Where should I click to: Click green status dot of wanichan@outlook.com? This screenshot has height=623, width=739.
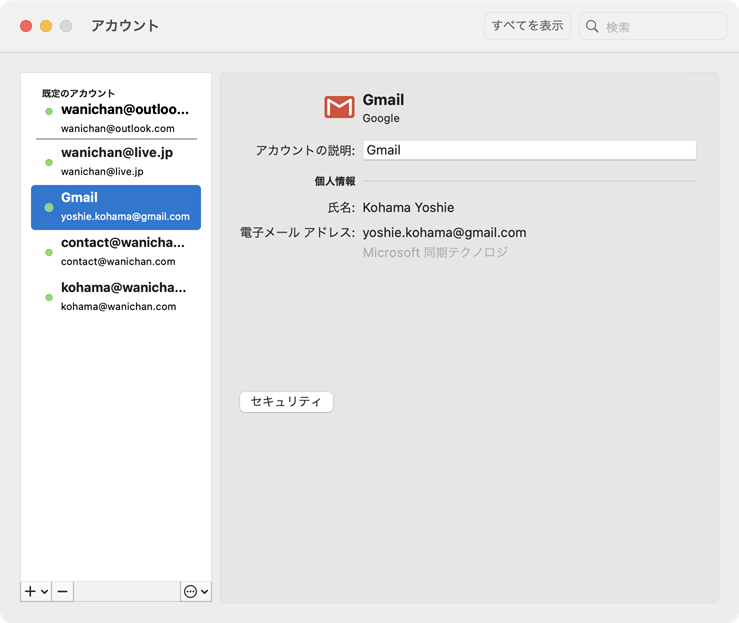pos(49,112)
